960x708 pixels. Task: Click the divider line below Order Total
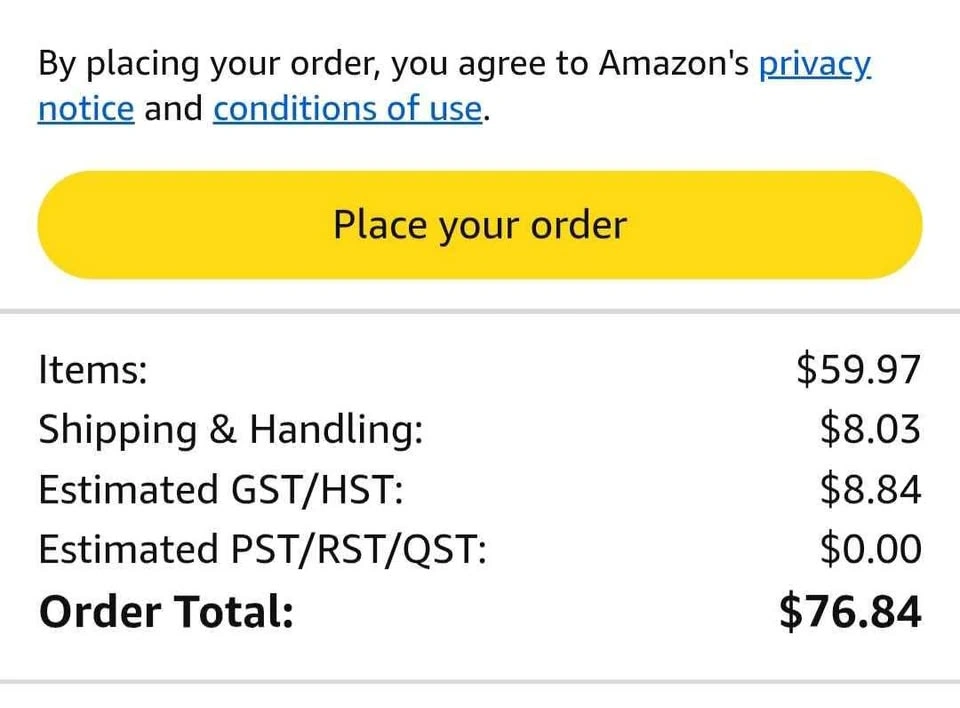pos(480,682)
